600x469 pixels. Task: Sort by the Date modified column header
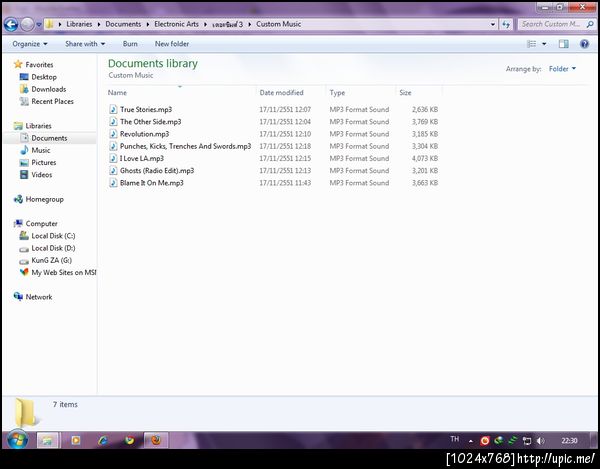(281, 93)
